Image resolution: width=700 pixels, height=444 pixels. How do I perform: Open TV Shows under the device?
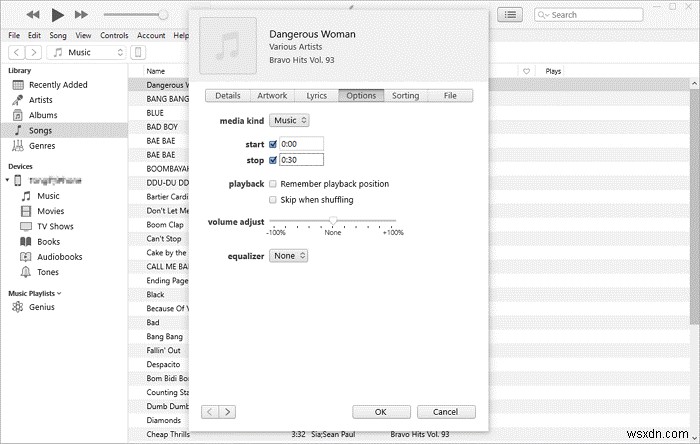pyautogui.click(x=55, y=226)
